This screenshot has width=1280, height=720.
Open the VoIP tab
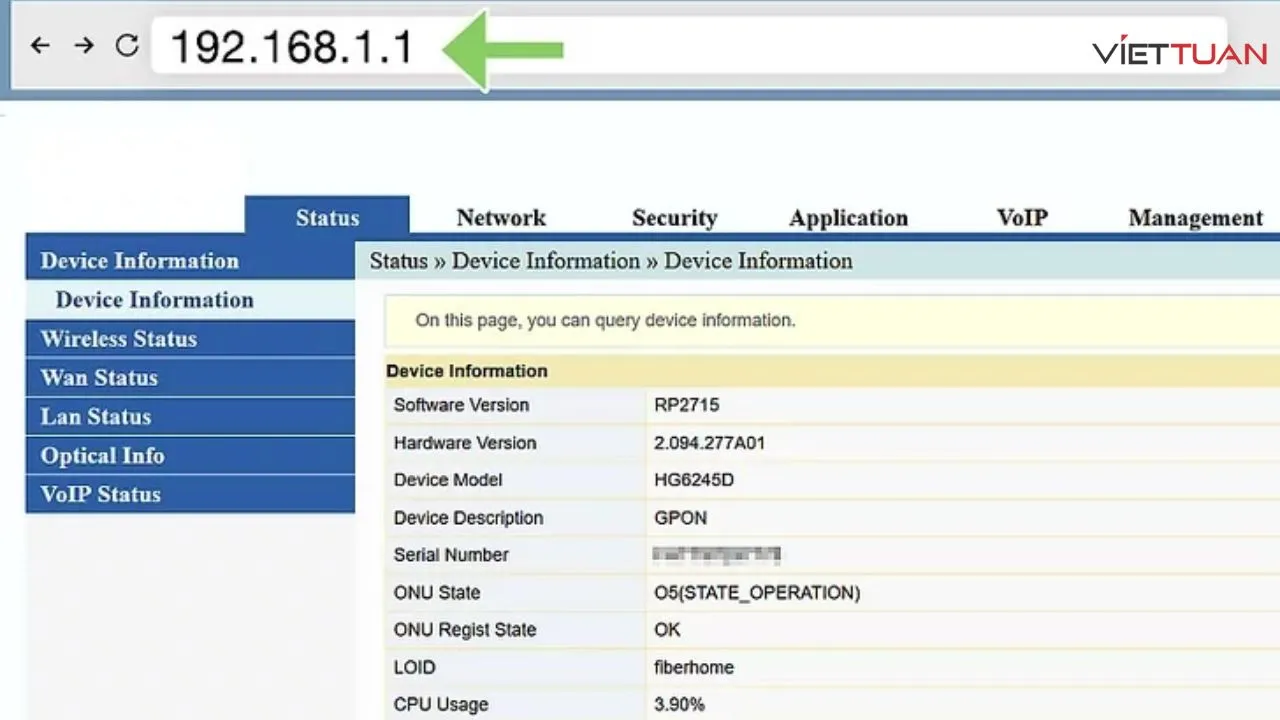[1021, 218]
